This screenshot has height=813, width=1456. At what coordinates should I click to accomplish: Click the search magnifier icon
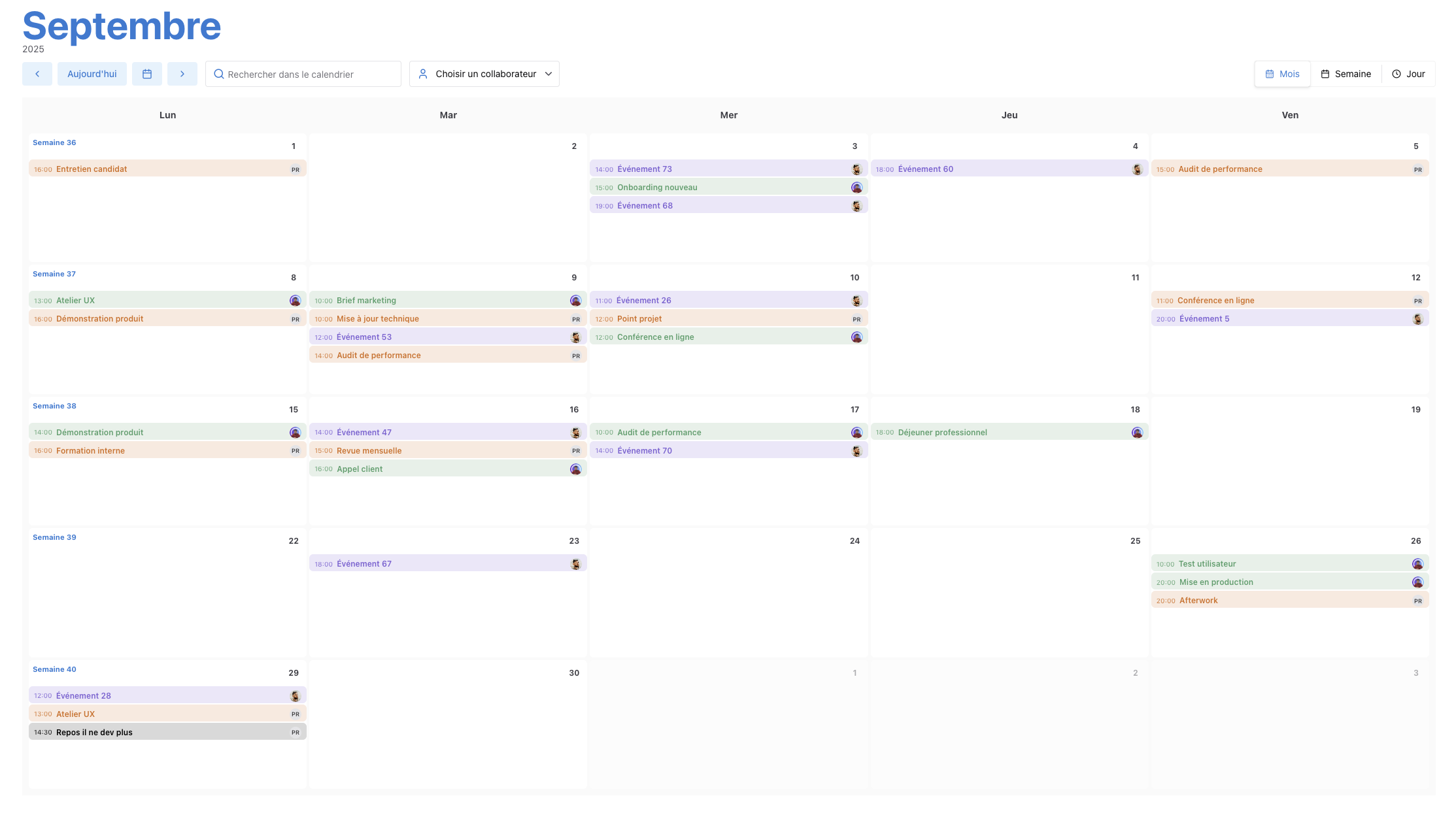point(219,74)
